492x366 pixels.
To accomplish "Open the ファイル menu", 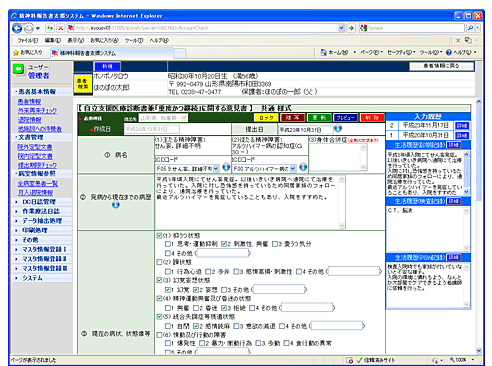I will click(28, 40).
